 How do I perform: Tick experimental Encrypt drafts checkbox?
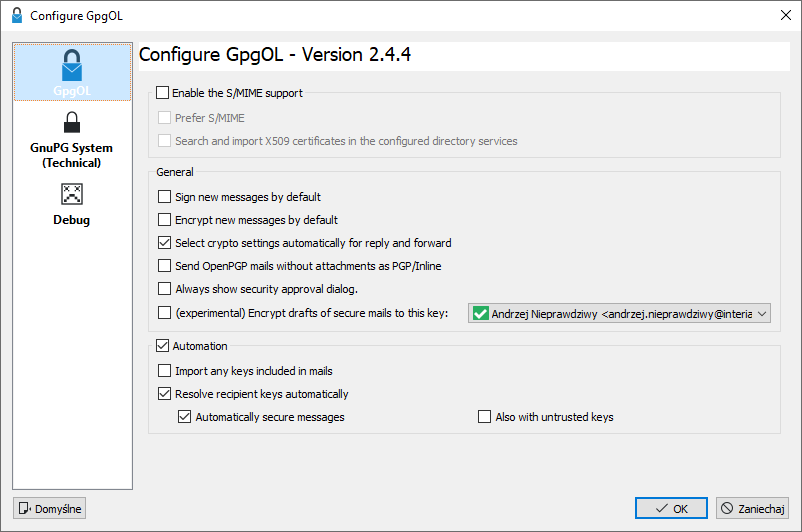pos(164,313)
